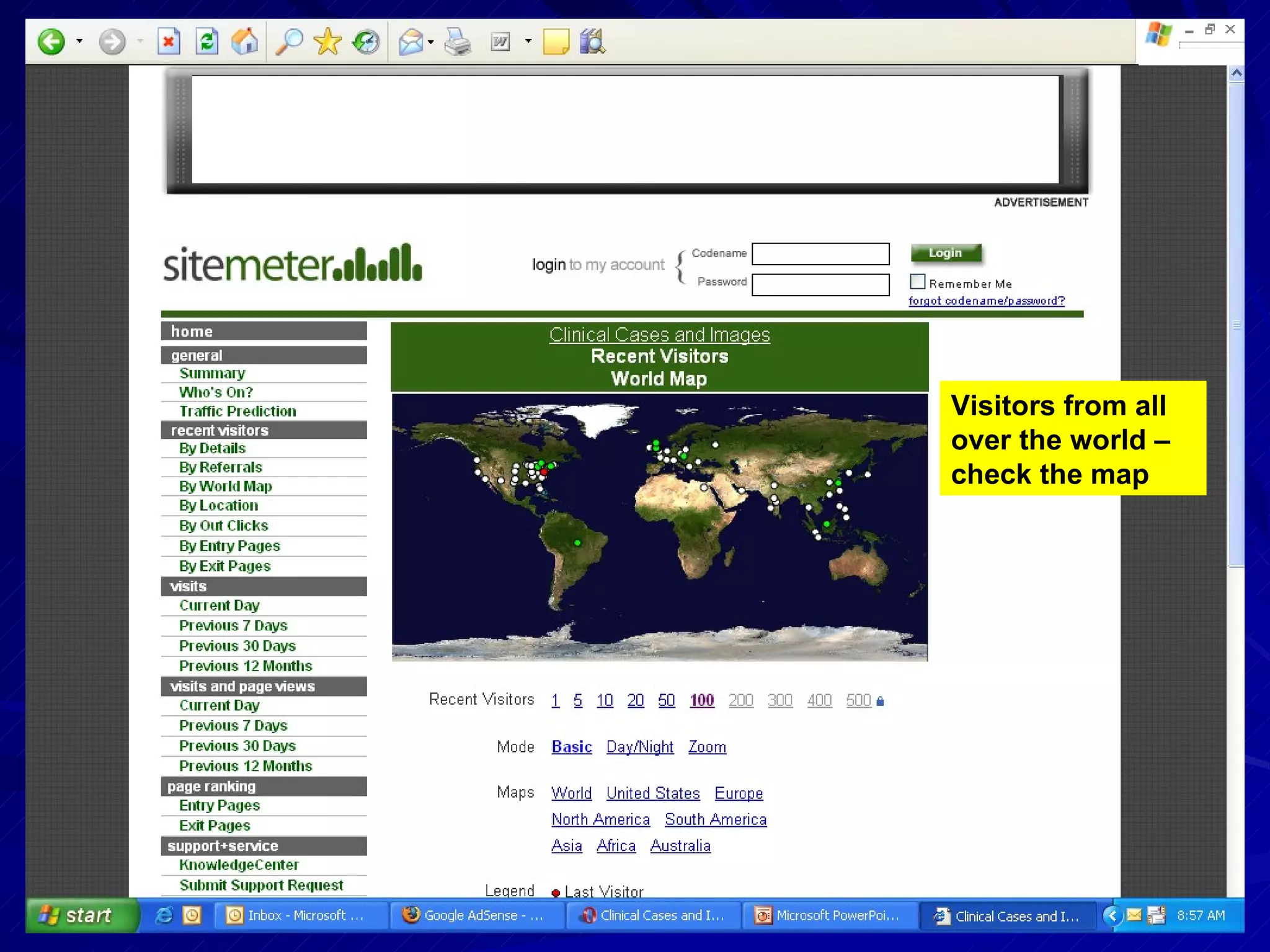Show last 100 recent visitors
This screenshot has width=1270, height=952.
tap(702, 700)
